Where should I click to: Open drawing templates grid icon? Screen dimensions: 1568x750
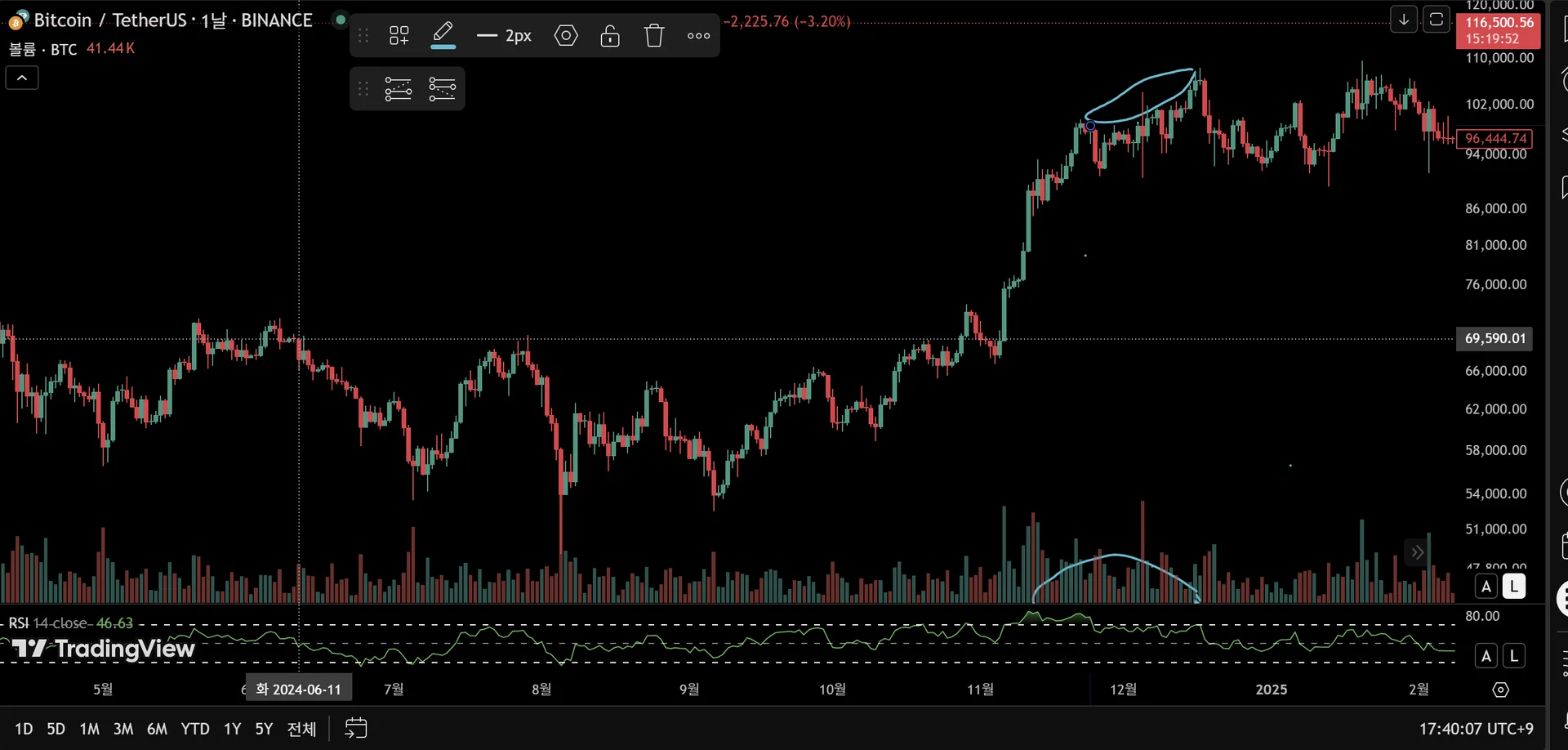399,35
